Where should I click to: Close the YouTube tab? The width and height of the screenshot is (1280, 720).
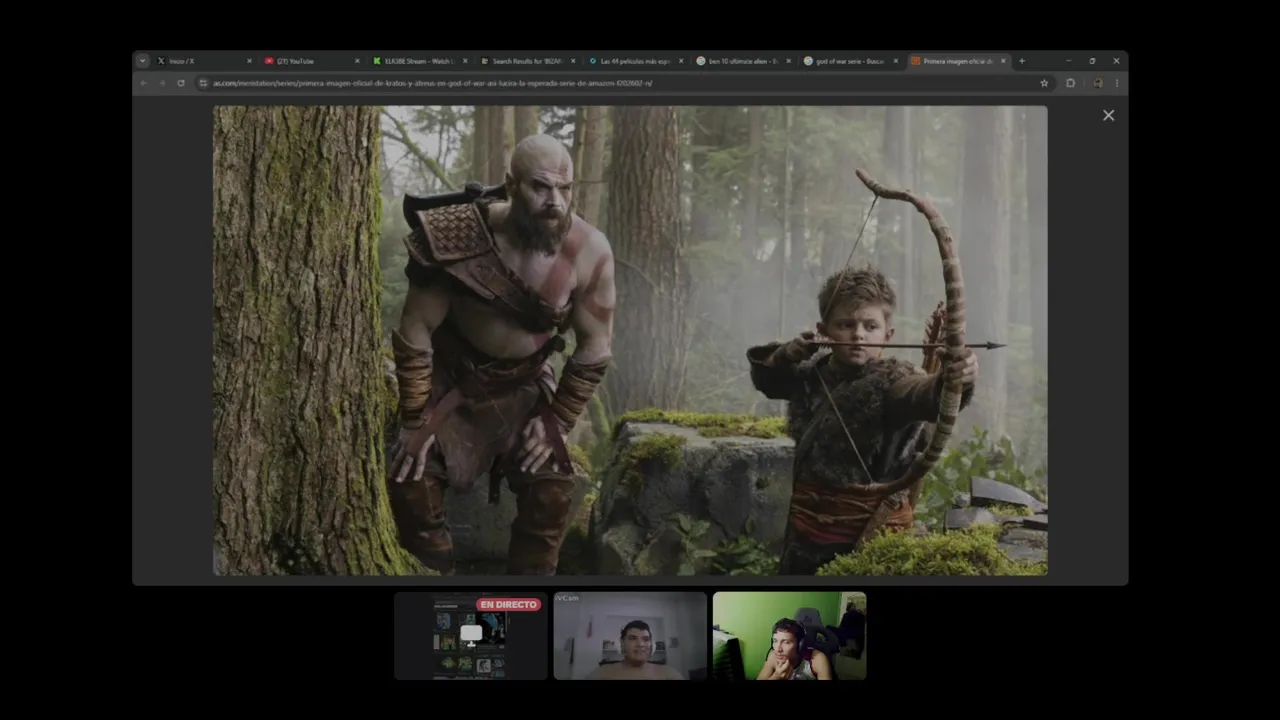coord(357,61)
